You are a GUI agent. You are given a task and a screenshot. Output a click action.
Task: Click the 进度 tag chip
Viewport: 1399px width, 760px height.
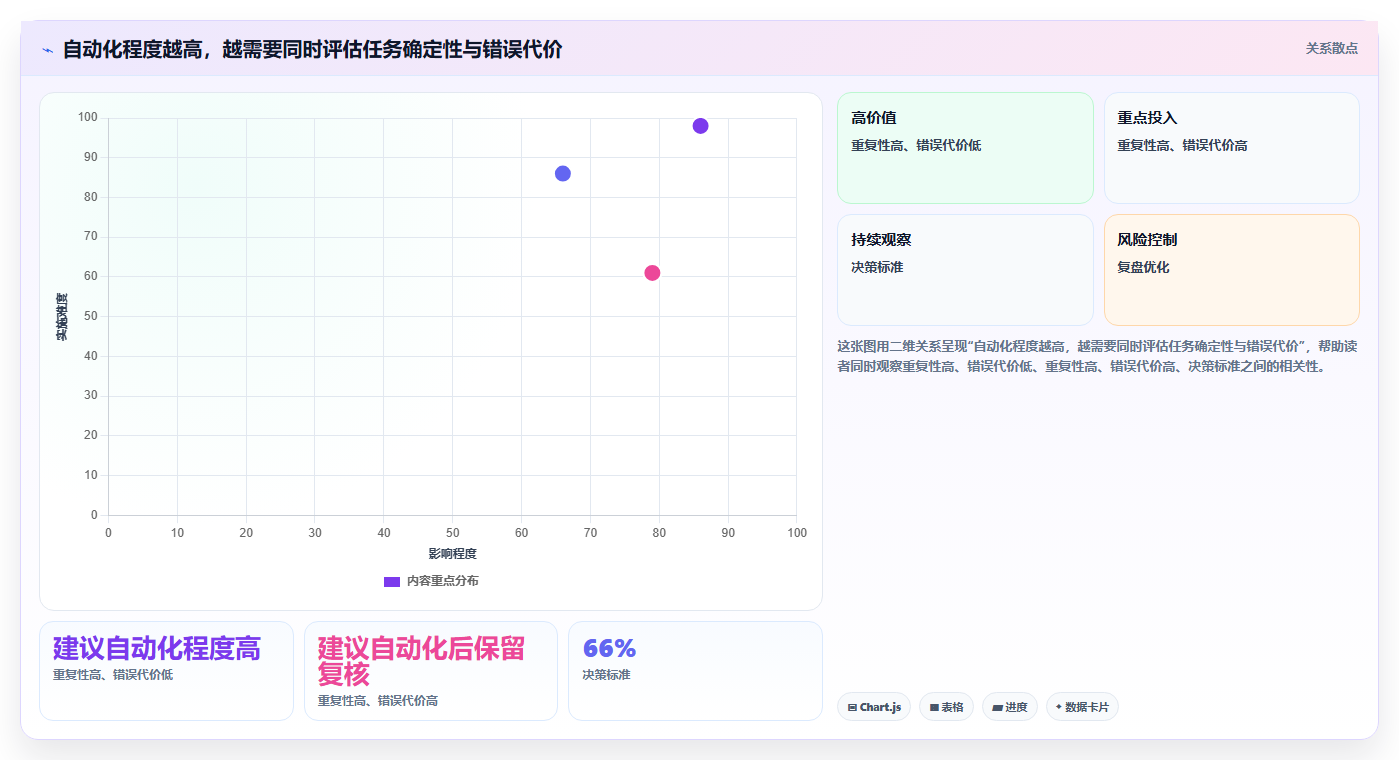click(x=1010, y=707)
